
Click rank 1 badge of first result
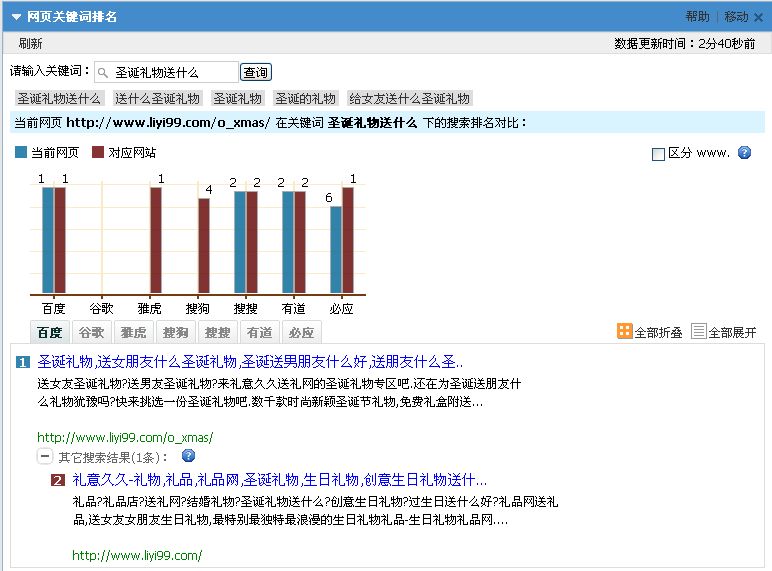click(23, 362)
